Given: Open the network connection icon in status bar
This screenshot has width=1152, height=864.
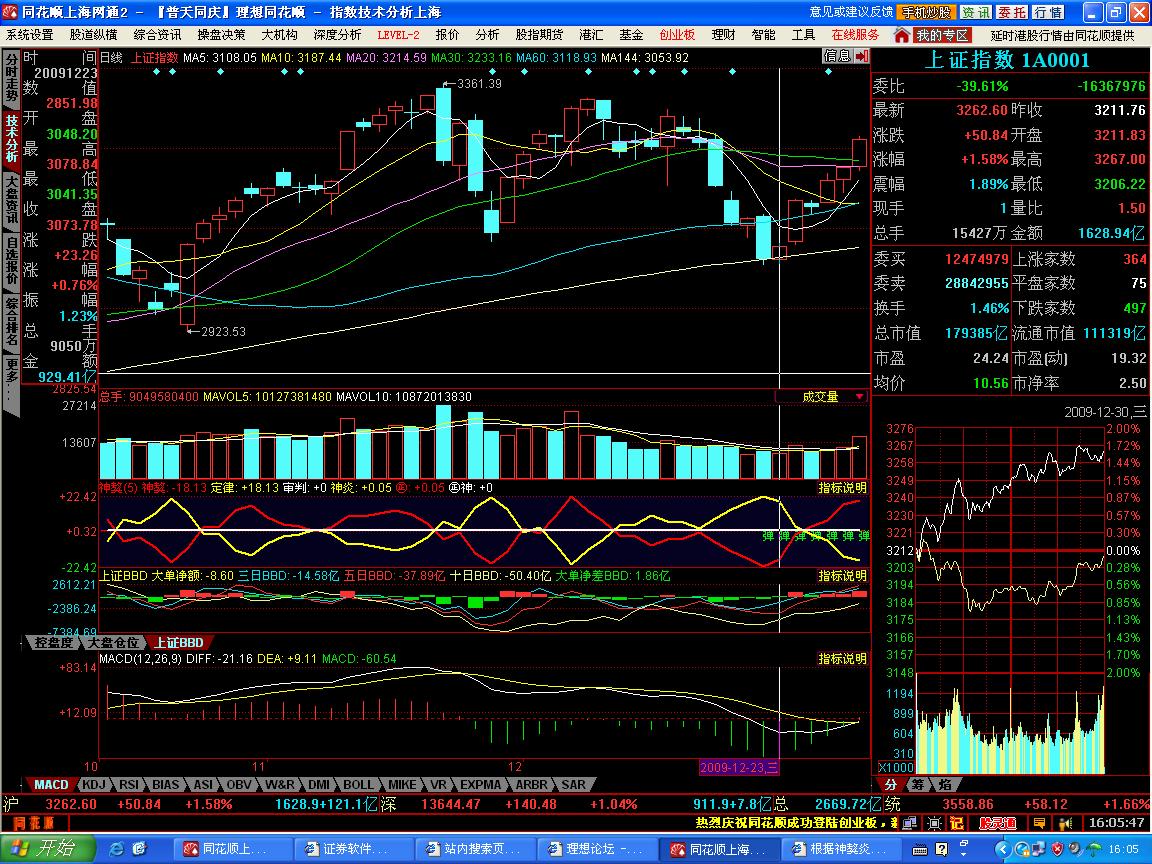Looking at the screenshot, I should coord(910,824).
